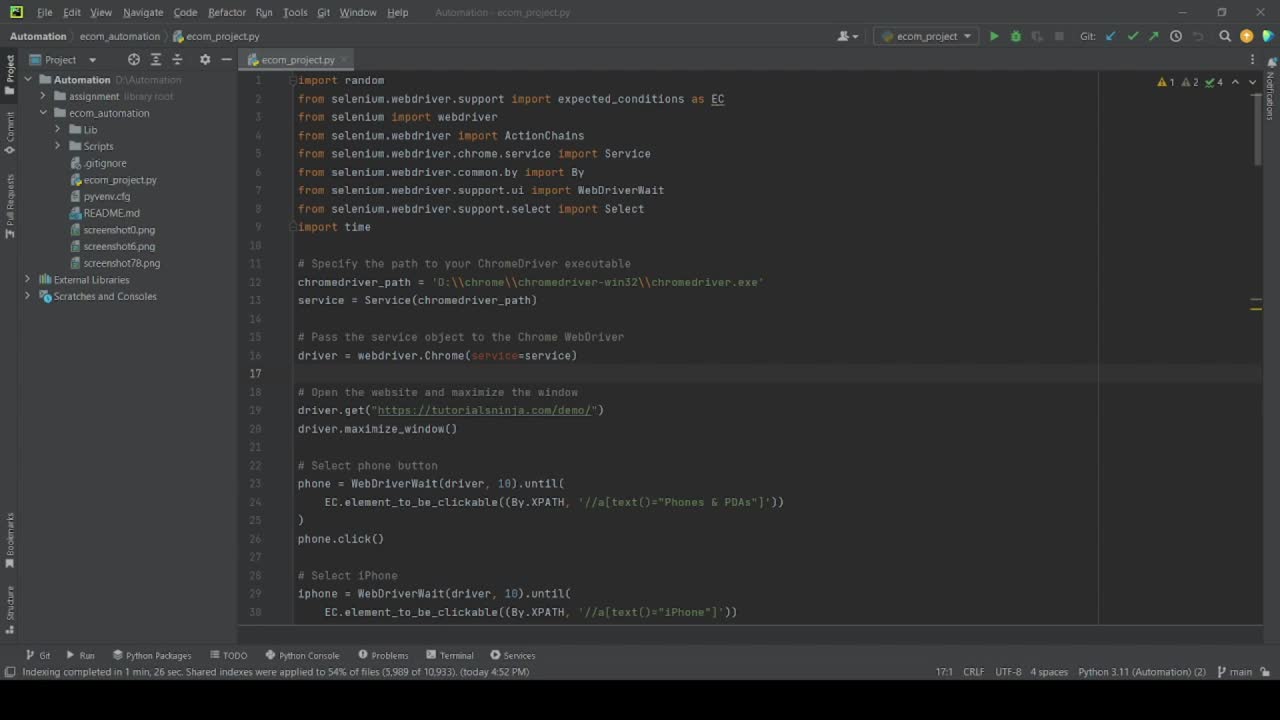The image size is (1280, 720).
Task: Click CRLF line separator in status bar
Action: click(x=973, y=672)
